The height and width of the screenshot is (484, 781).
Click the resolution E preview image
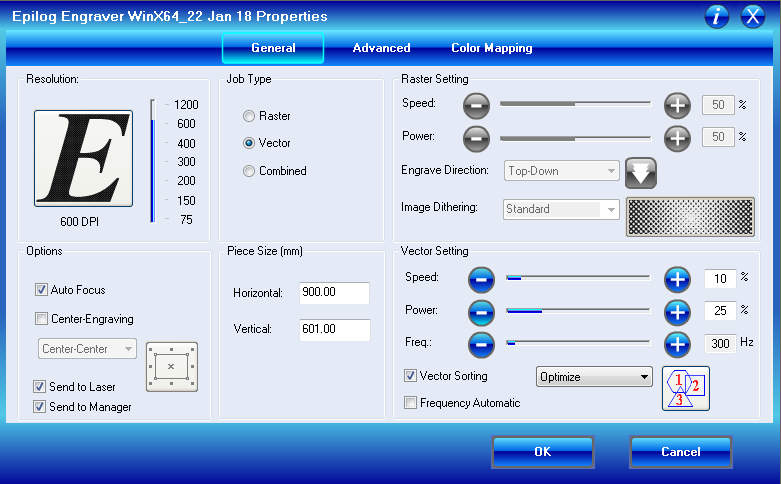pos(83,158)
